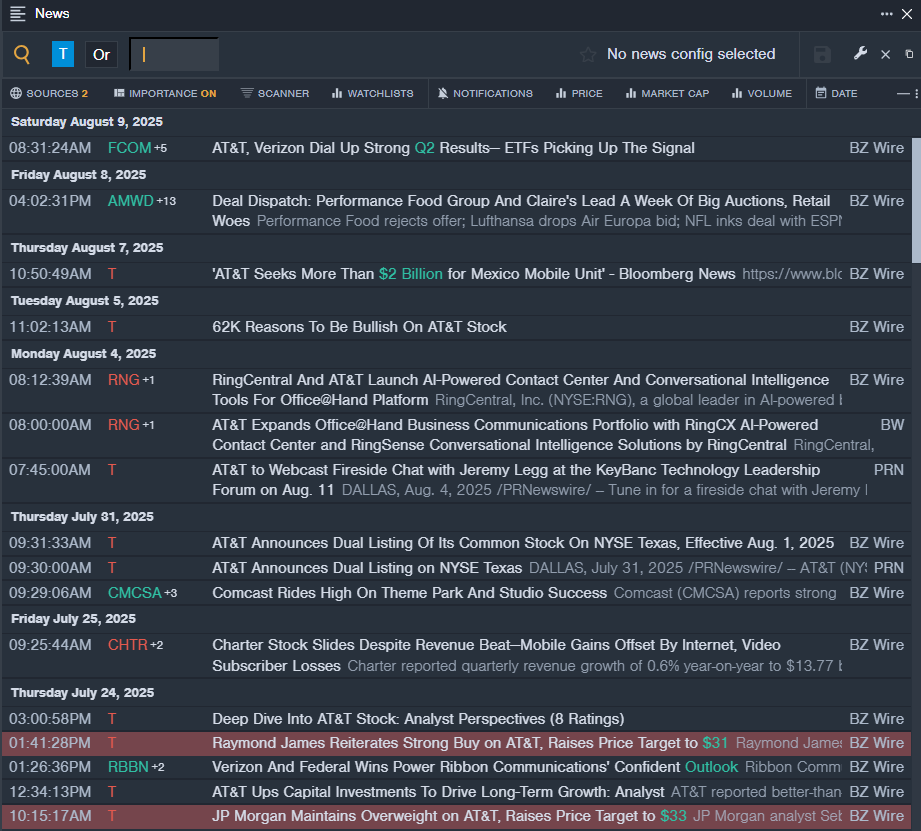Click the duplicate window icon beside the wrench
The image size is (921, 831).
909,54
